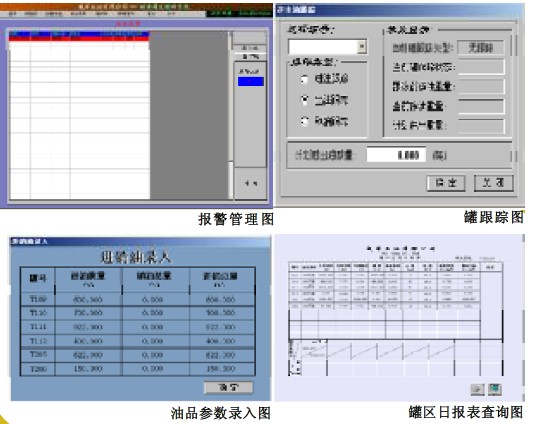Image resolution: width=540 pixels, height=424 pixels.
Task: Select the middle, currently checked tracking type radio button
Action: click(x=304, y=100)
